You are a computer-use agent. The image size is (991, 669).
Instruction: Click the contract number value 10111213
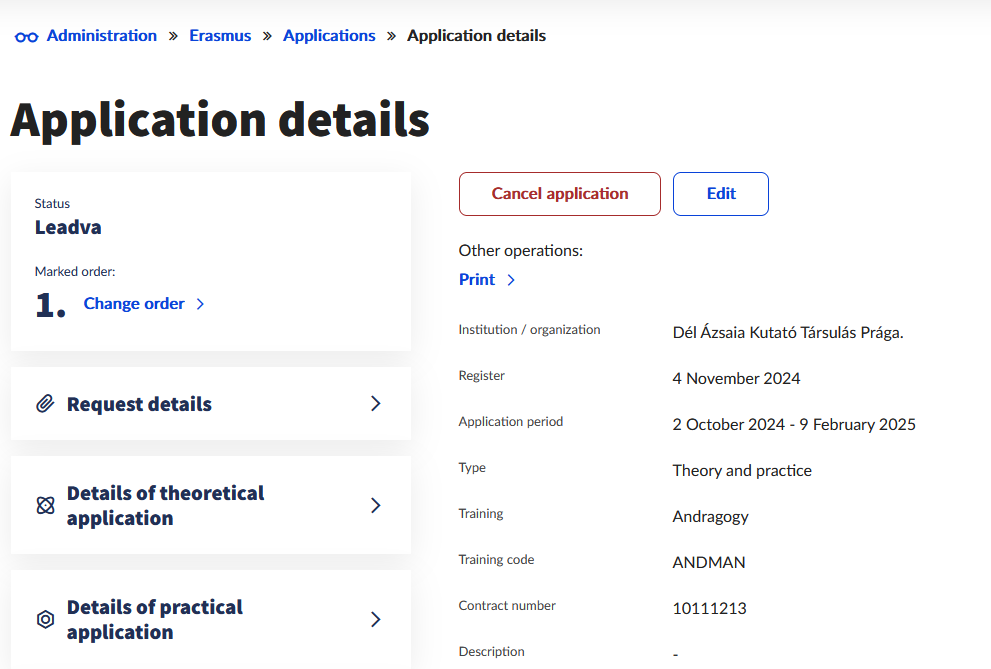(x=709, y=608)
